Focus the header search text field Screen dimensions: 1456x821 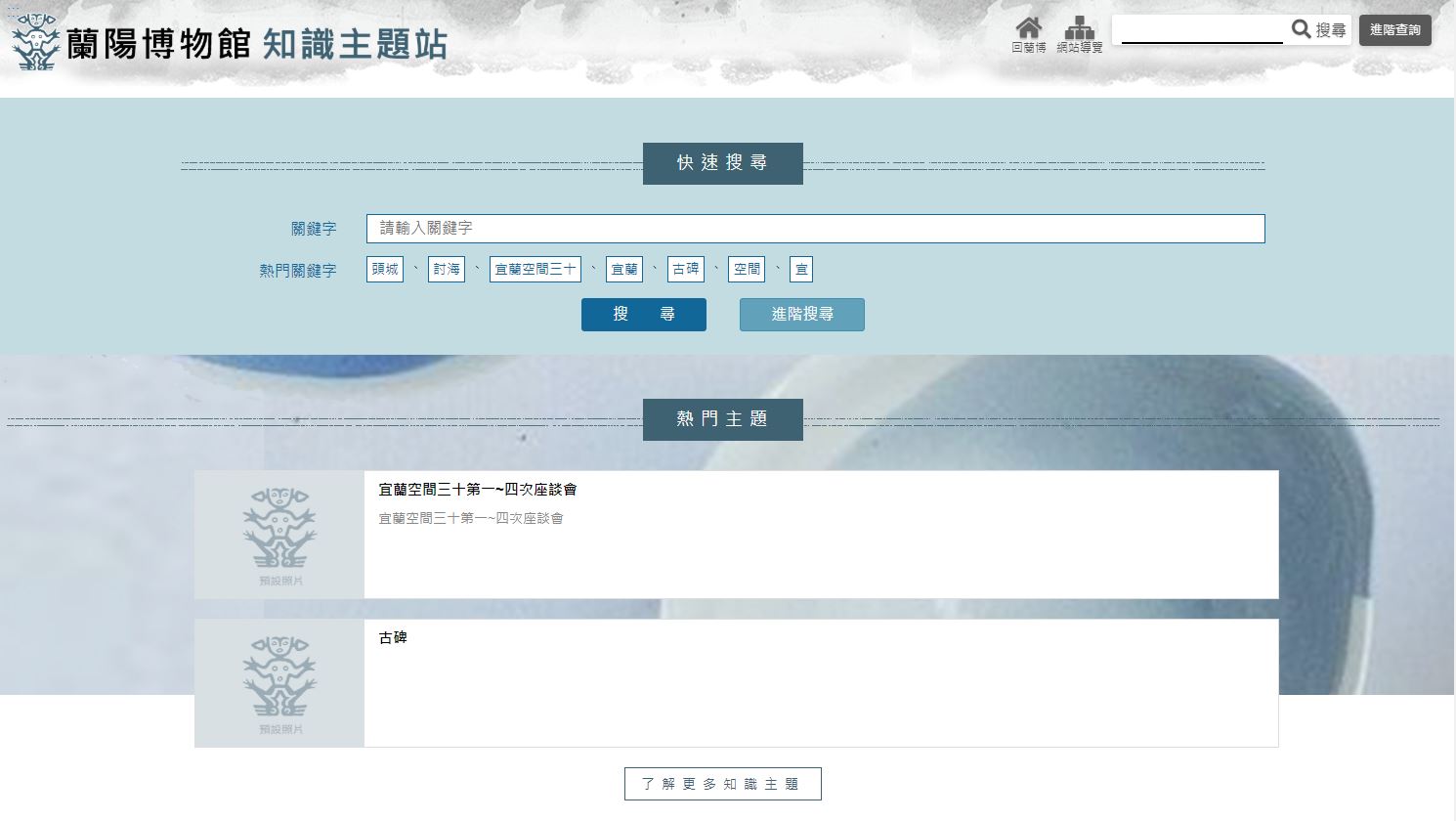point(1202,31)
